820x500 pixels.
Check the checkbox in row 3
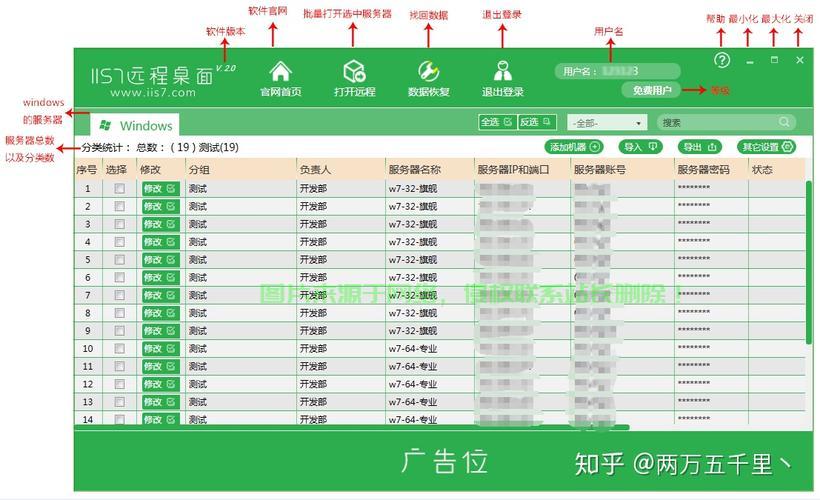pos(119,224)
